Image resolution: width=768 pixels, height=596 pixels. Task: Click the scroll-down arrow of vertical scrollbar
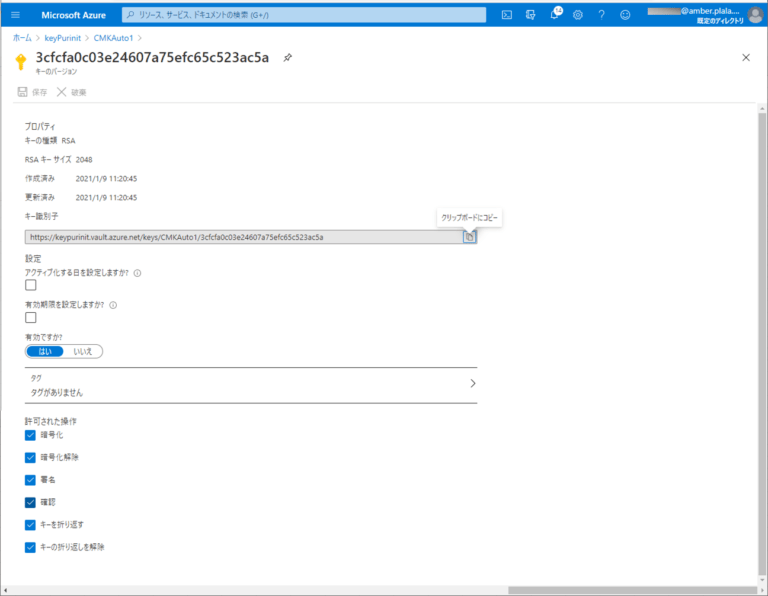tap(762, 580)
